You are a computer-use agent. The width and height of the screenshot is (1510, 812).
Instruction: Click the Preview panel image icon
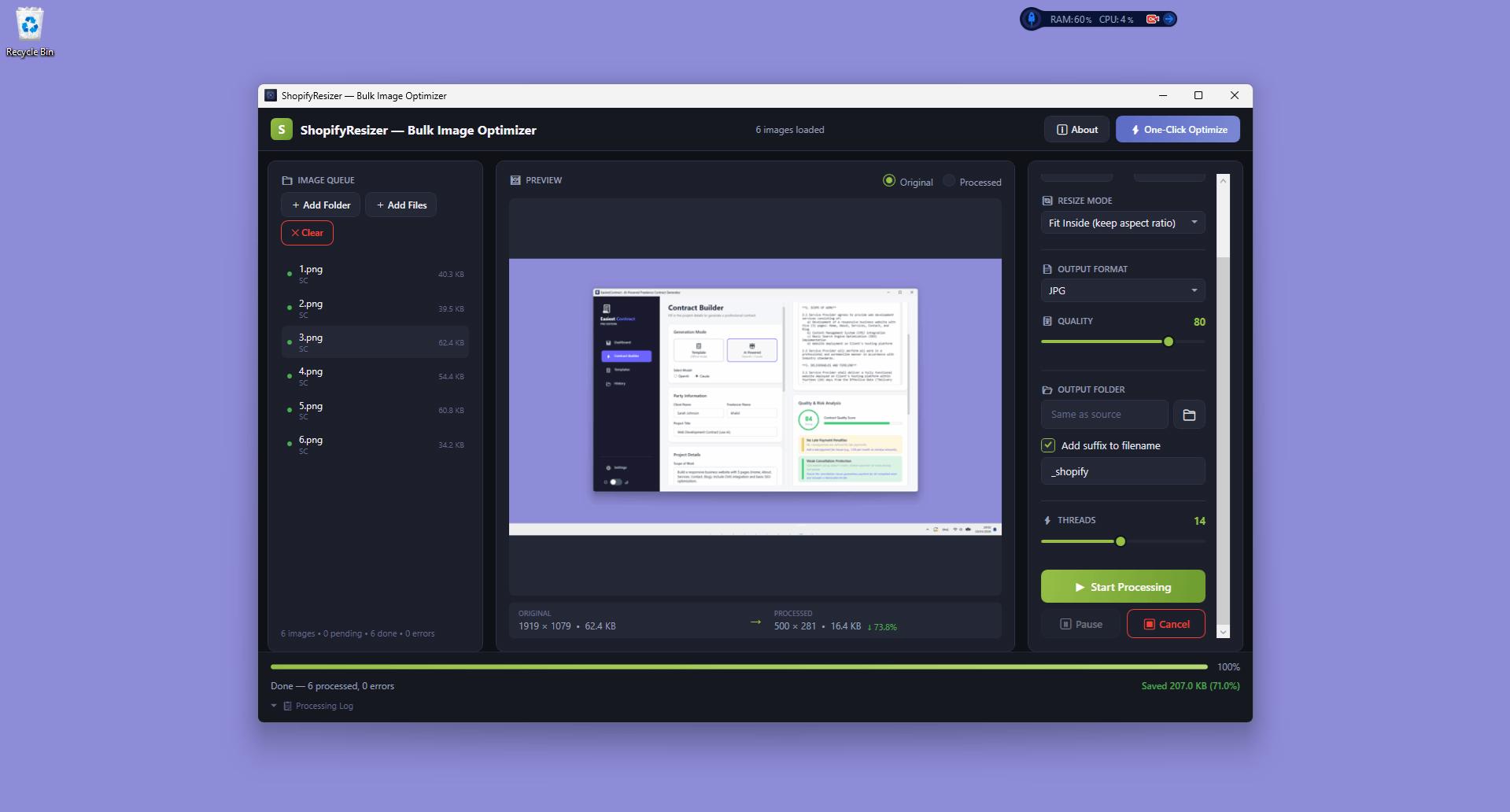click(515, 180)
